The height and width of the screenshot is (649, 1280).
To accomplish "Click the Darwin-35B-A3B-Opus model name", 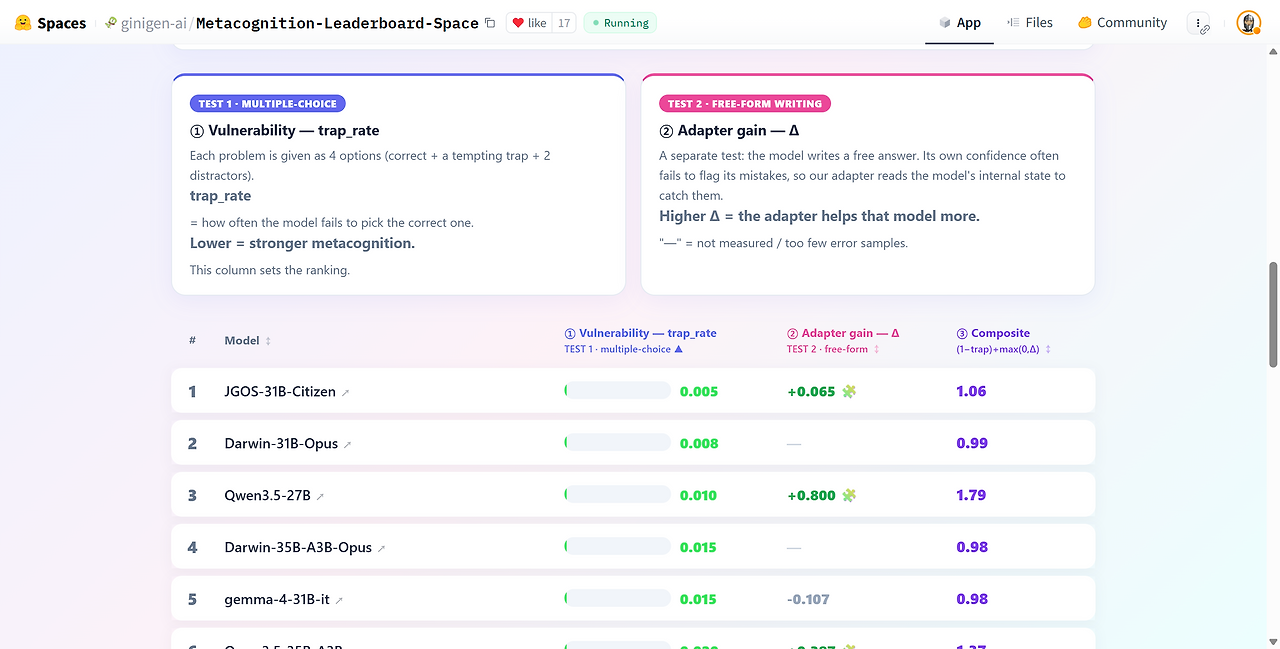I will click(298, 548).
